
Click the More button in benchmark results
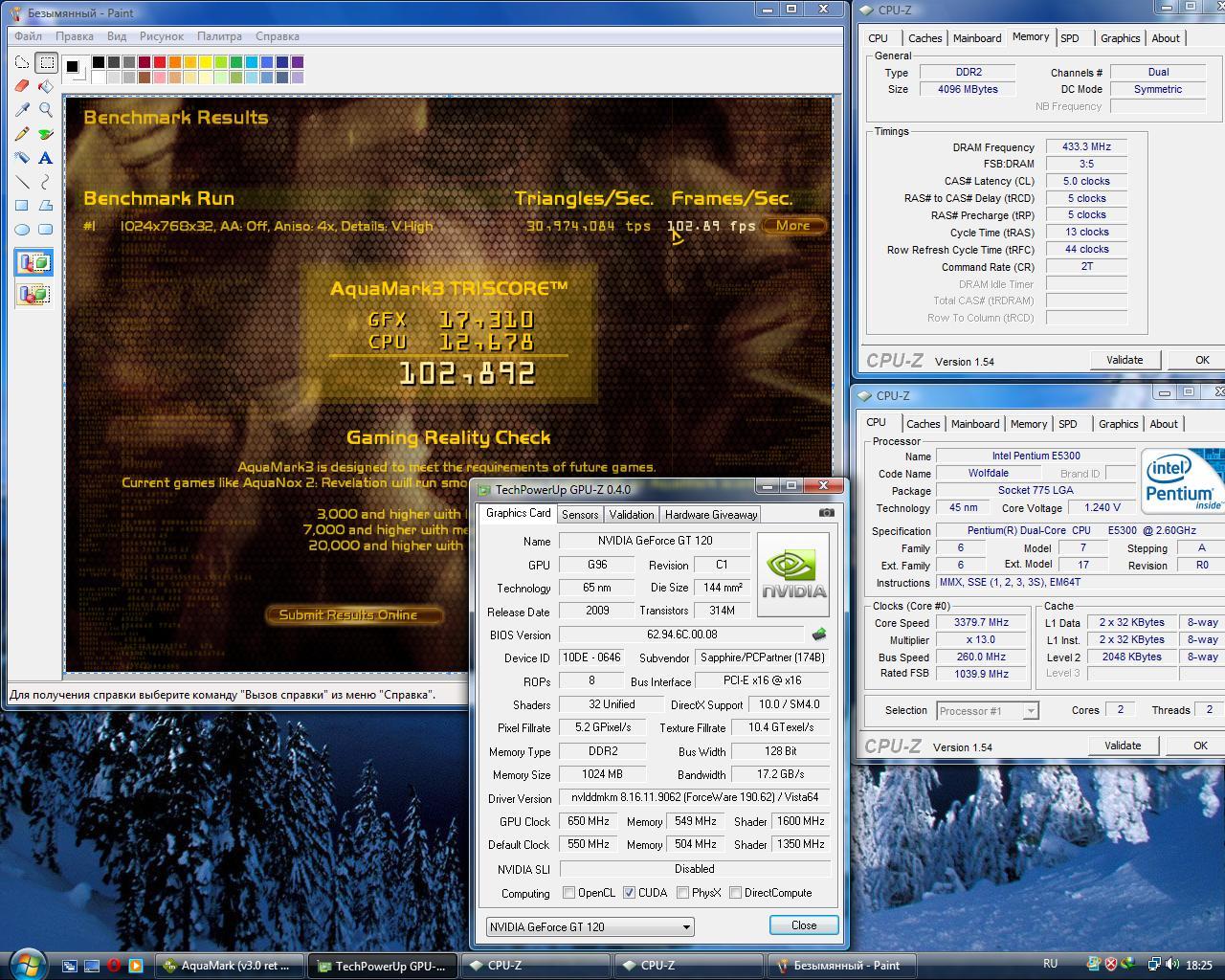click(x=792, y=226)
